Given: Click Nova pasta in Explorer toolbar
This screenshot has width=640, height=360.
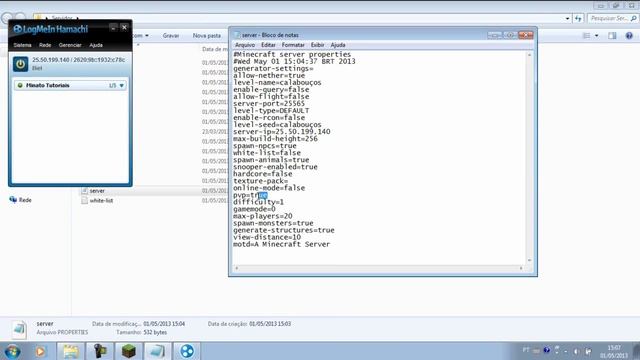Looking at the screenshot, I should coord(207,36).
